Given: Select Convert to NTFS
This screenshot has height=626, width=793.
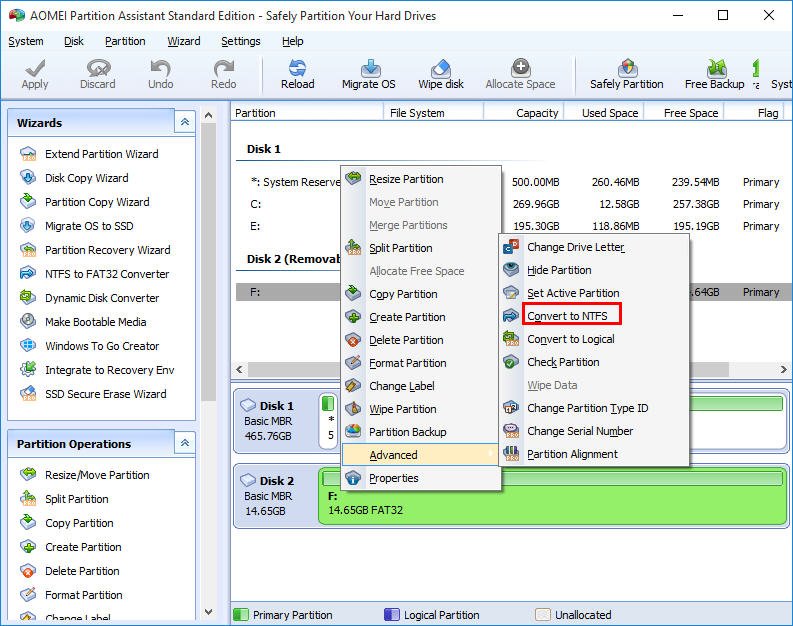Looking at the screenshot, I should [x=594, y=316].
